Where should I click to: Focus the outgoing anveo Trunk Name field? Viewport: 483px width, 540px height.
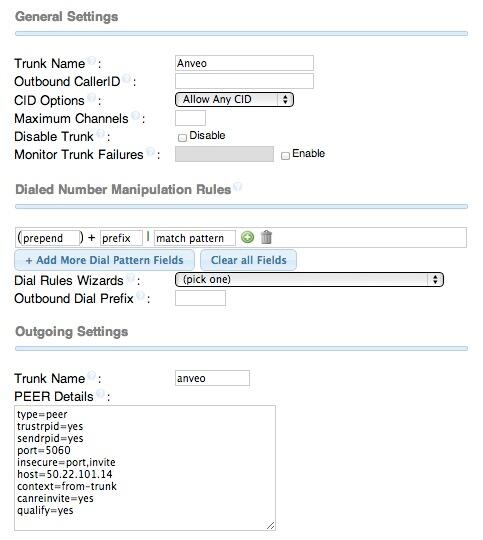pyautogui.click(x=212, y=378)
